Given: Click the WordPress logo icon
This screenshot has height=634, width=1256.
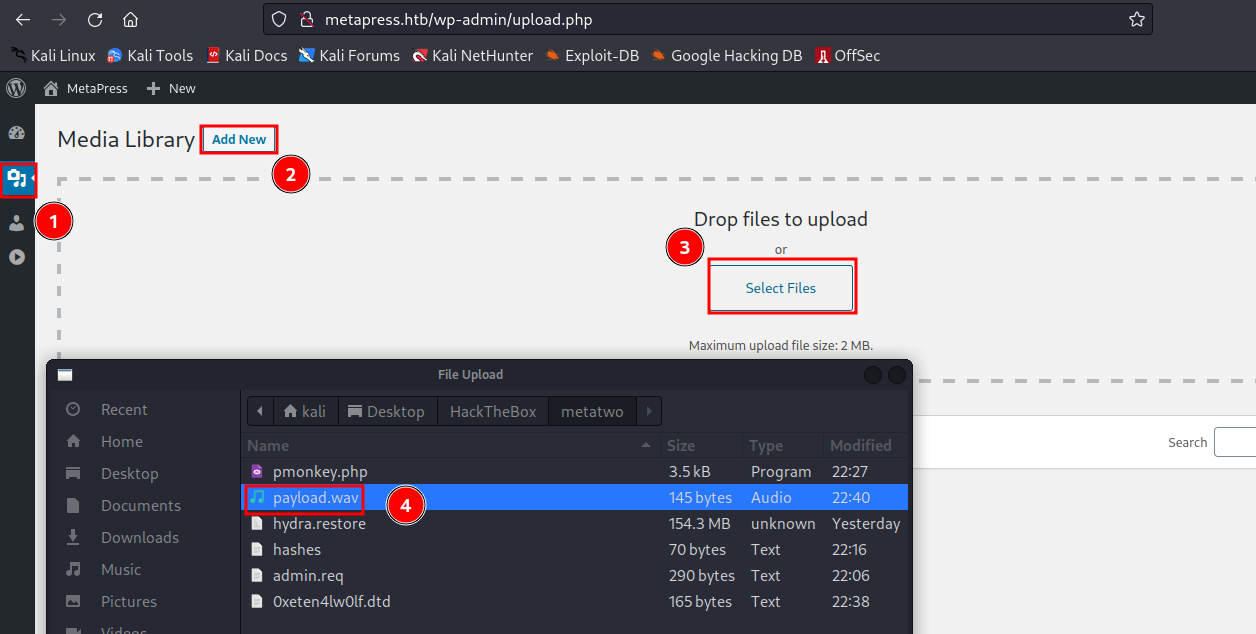Looking at the screenshot, I should coord(16,88).
